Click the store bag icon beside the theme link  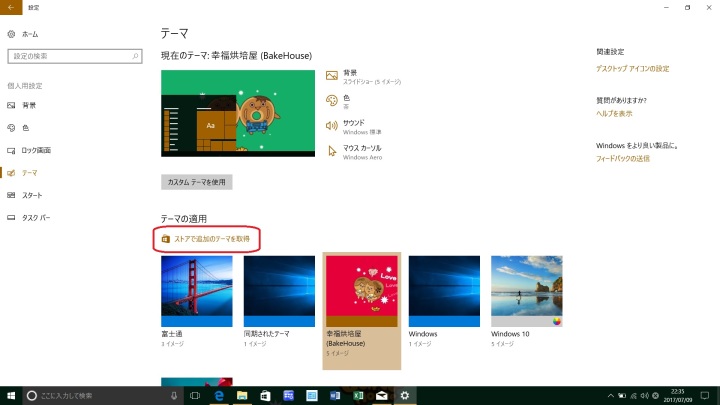[165, 239]
